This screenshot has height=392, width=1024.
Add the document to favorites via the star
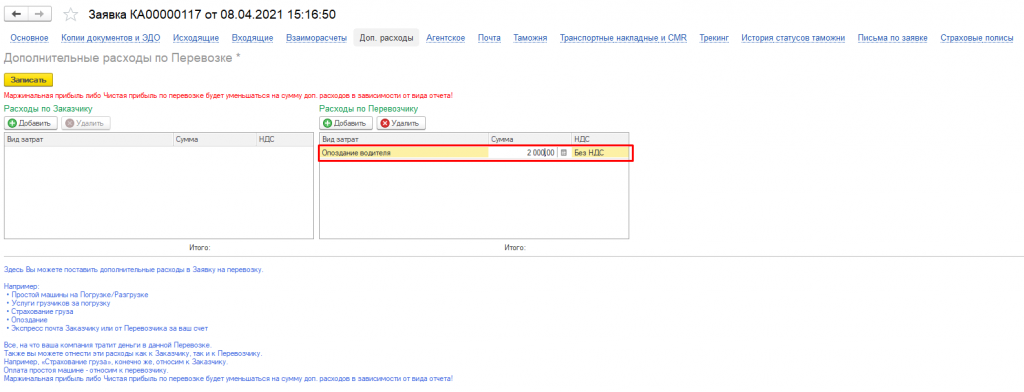coord(71,14)
